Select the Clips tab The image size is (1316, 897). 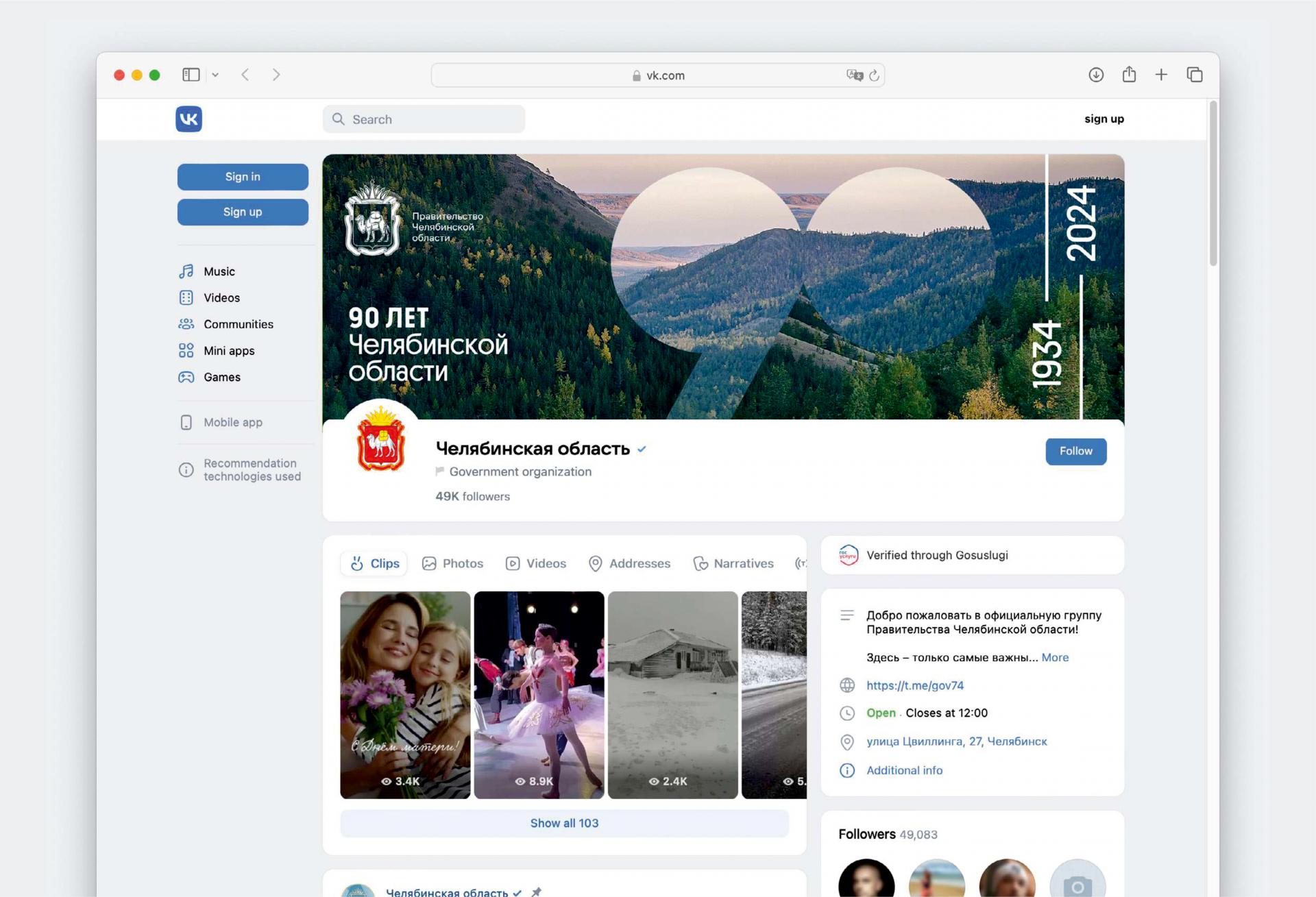[x=374, y=563]
